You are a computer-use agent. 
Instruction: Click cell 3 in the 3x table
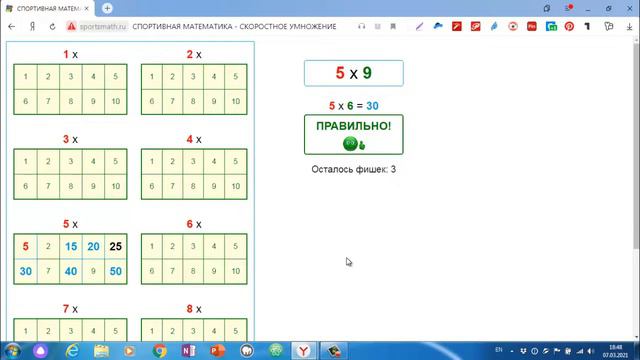tap(71, 162)
